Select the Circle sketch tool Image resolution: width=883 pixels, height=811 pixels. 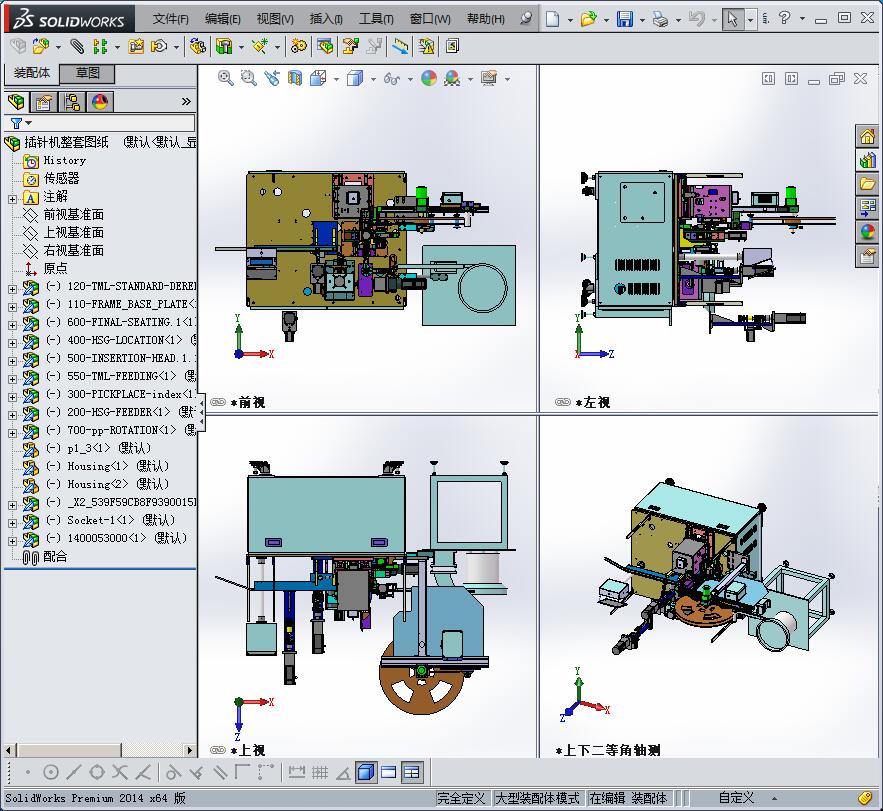pos(52,772)
